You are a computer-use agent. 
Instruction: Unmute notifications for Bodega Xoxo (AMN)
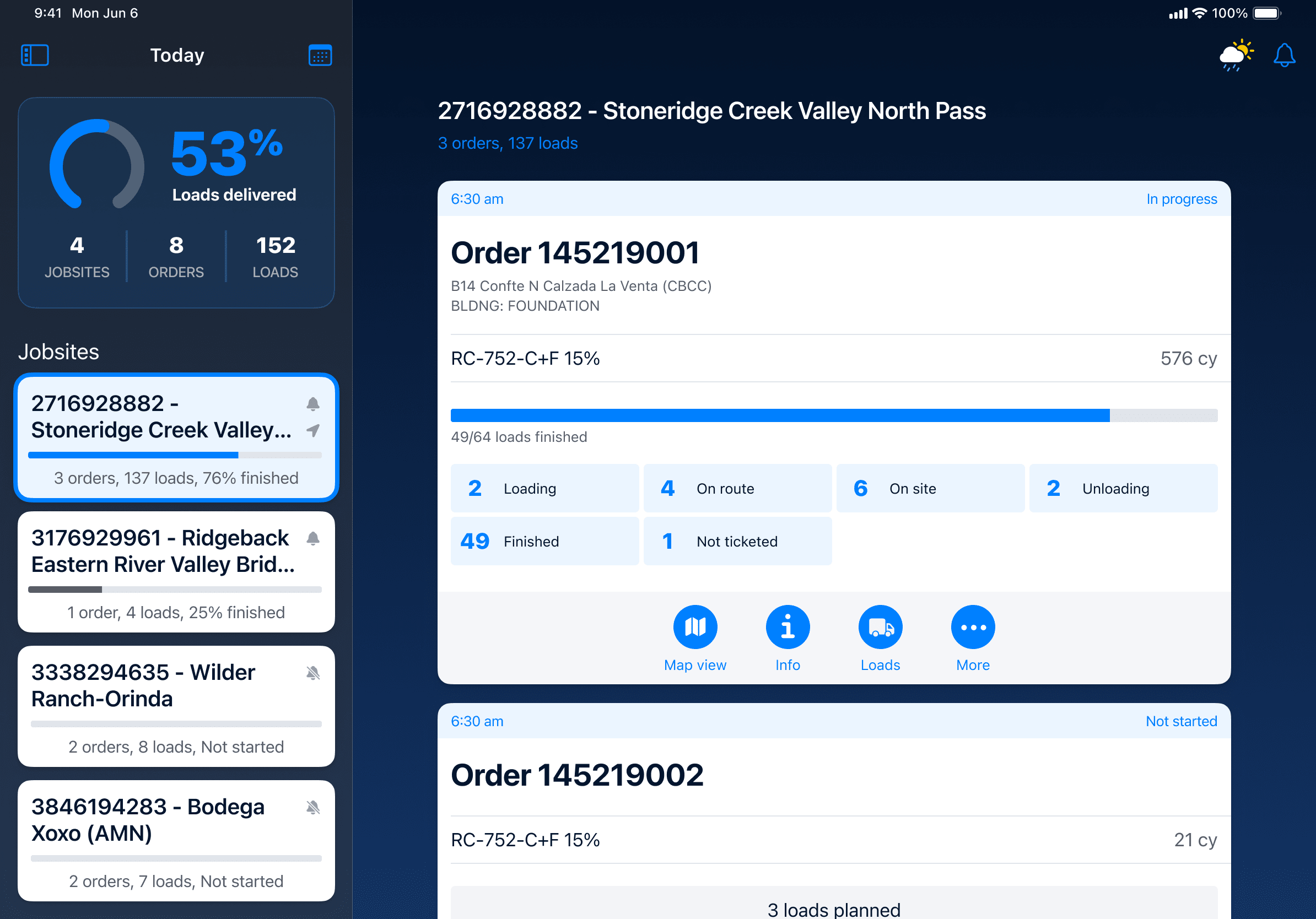coord(313,808)
